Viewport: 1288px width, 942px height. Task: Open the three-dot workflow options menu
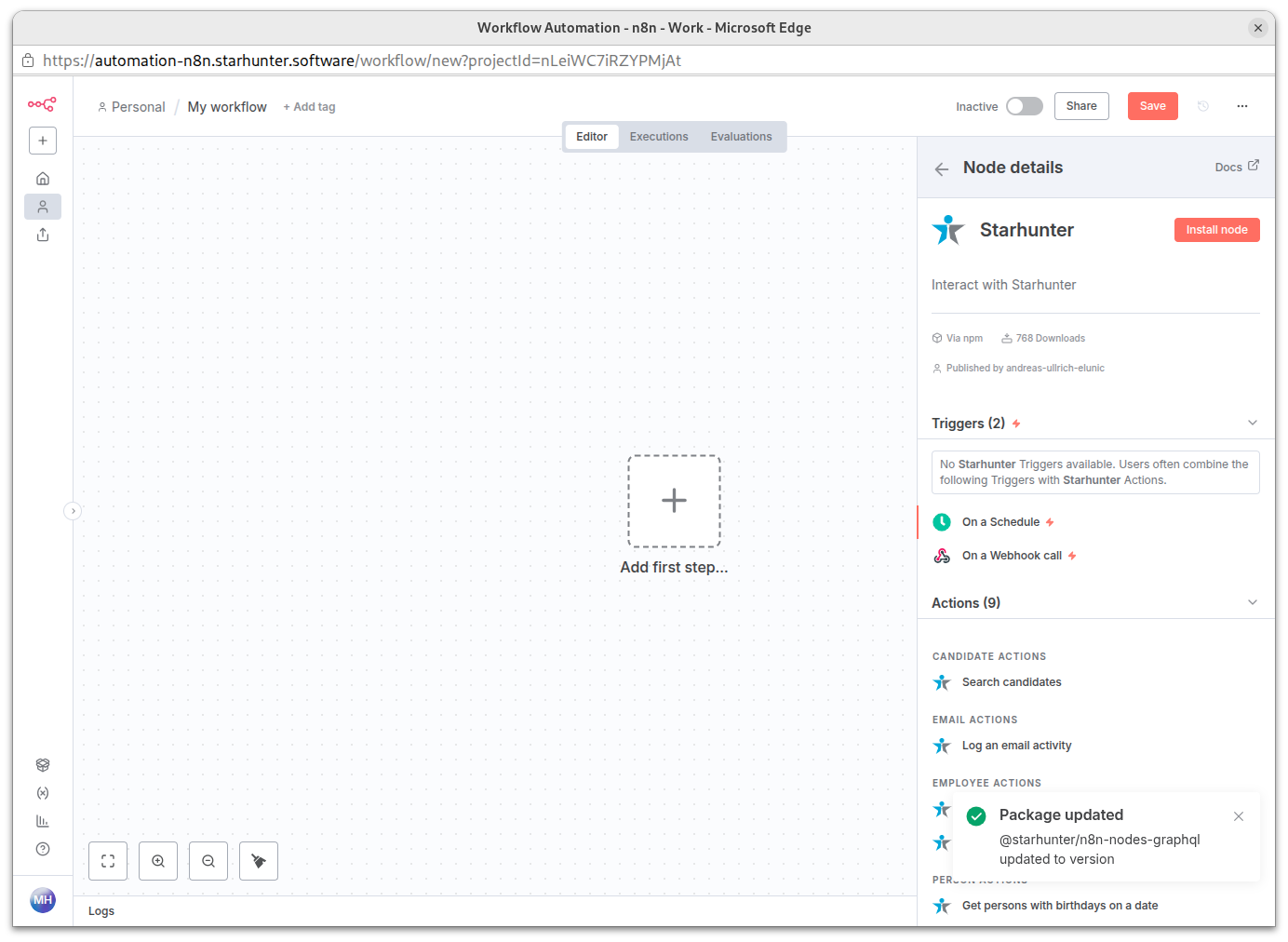pos(1242,106)
